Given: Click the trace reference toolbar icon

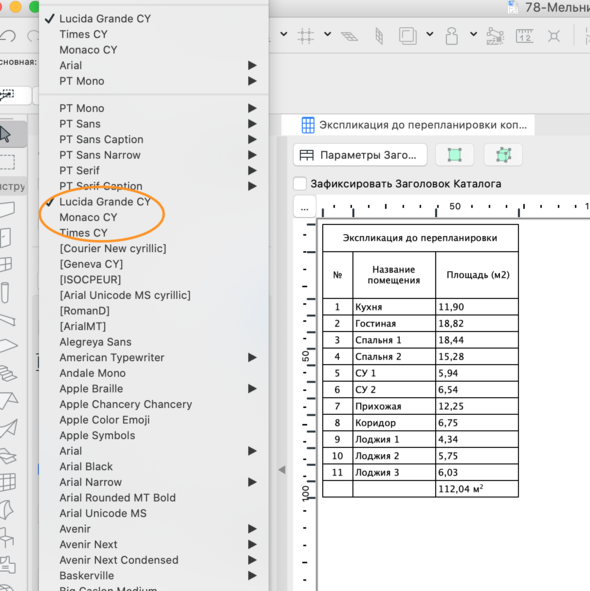Looking at the screenshot, I should point(408,36).
